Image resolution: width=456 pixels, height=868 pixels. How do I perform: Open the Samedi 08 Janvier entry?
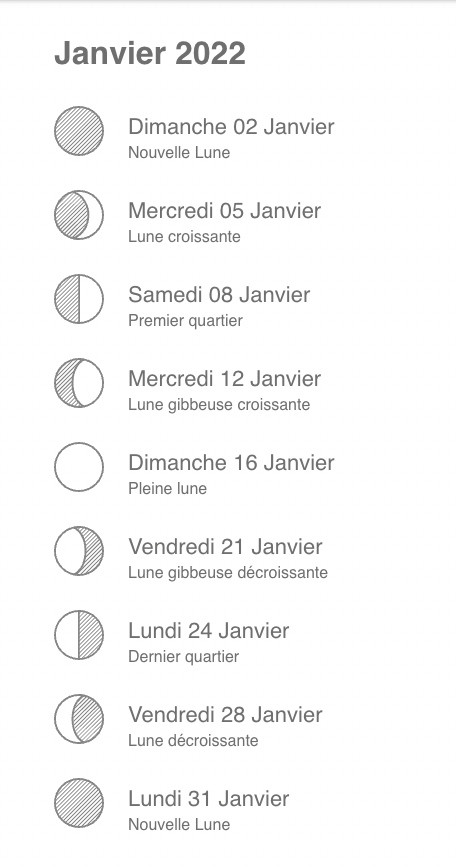pyautogui.click(x=219, y=294)
